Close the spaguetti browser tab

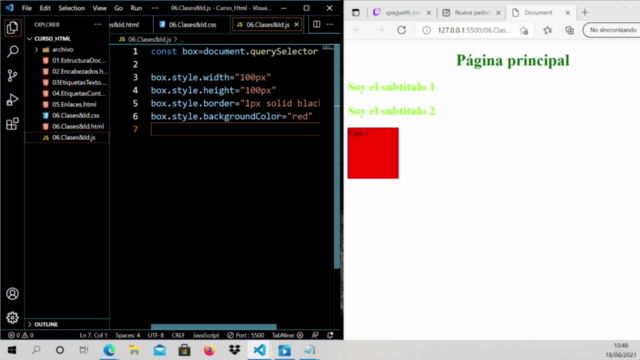tap(429, 13)
